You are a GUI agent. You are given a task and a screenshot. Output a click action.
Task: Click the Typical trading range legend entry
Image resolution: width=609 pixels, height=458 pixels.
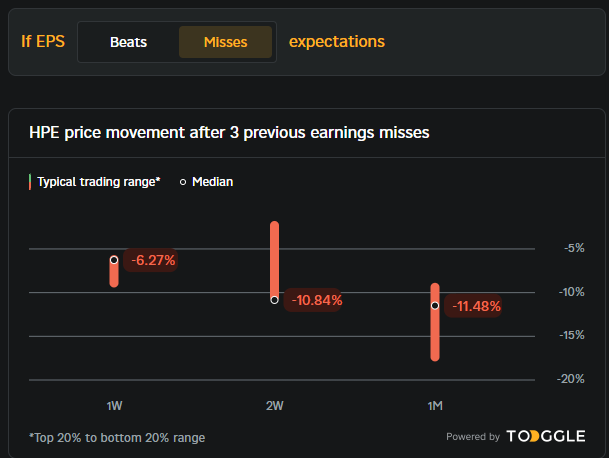click(95, 182)
